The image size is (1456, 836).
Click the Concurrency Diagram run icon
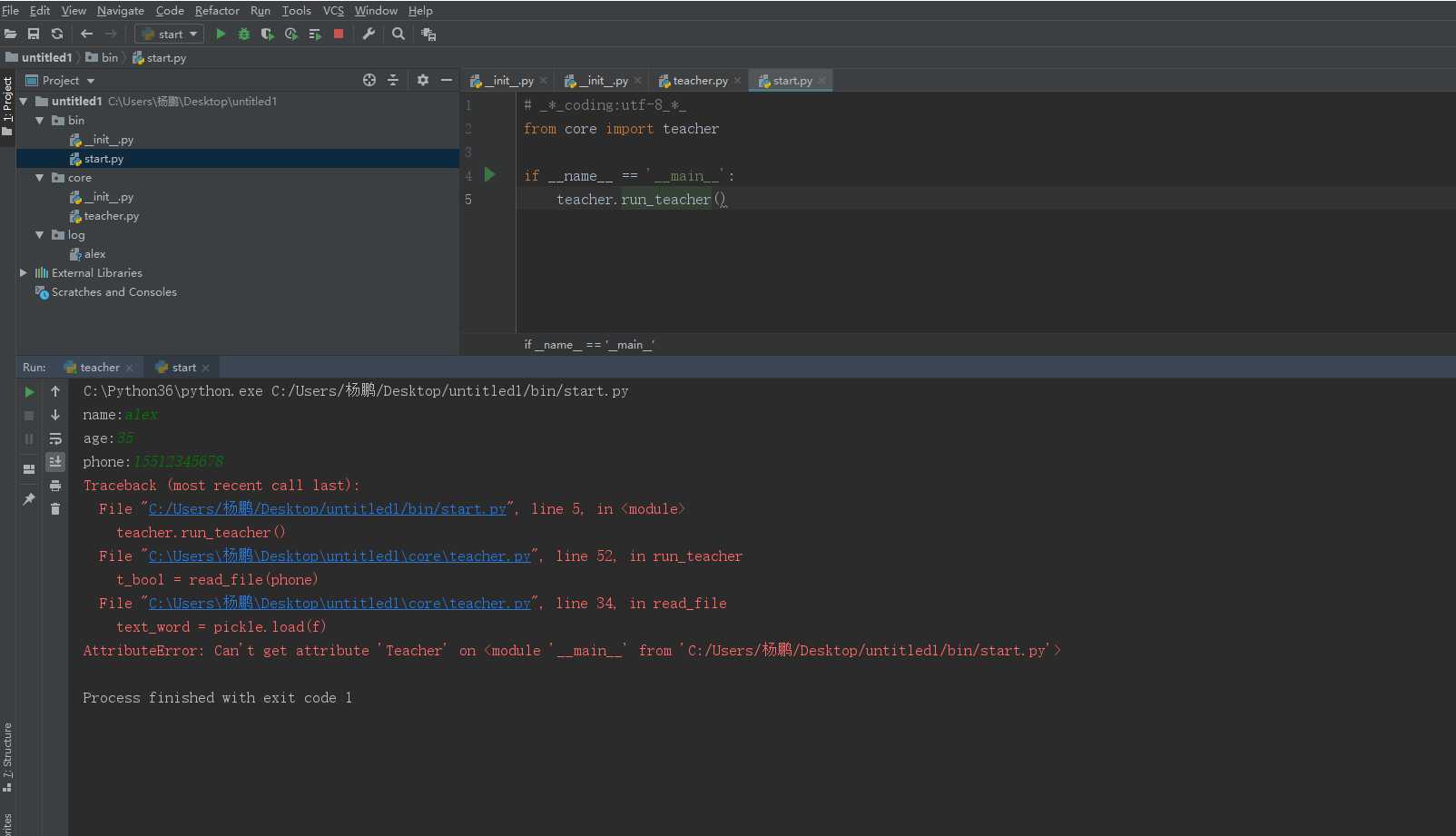315,34
